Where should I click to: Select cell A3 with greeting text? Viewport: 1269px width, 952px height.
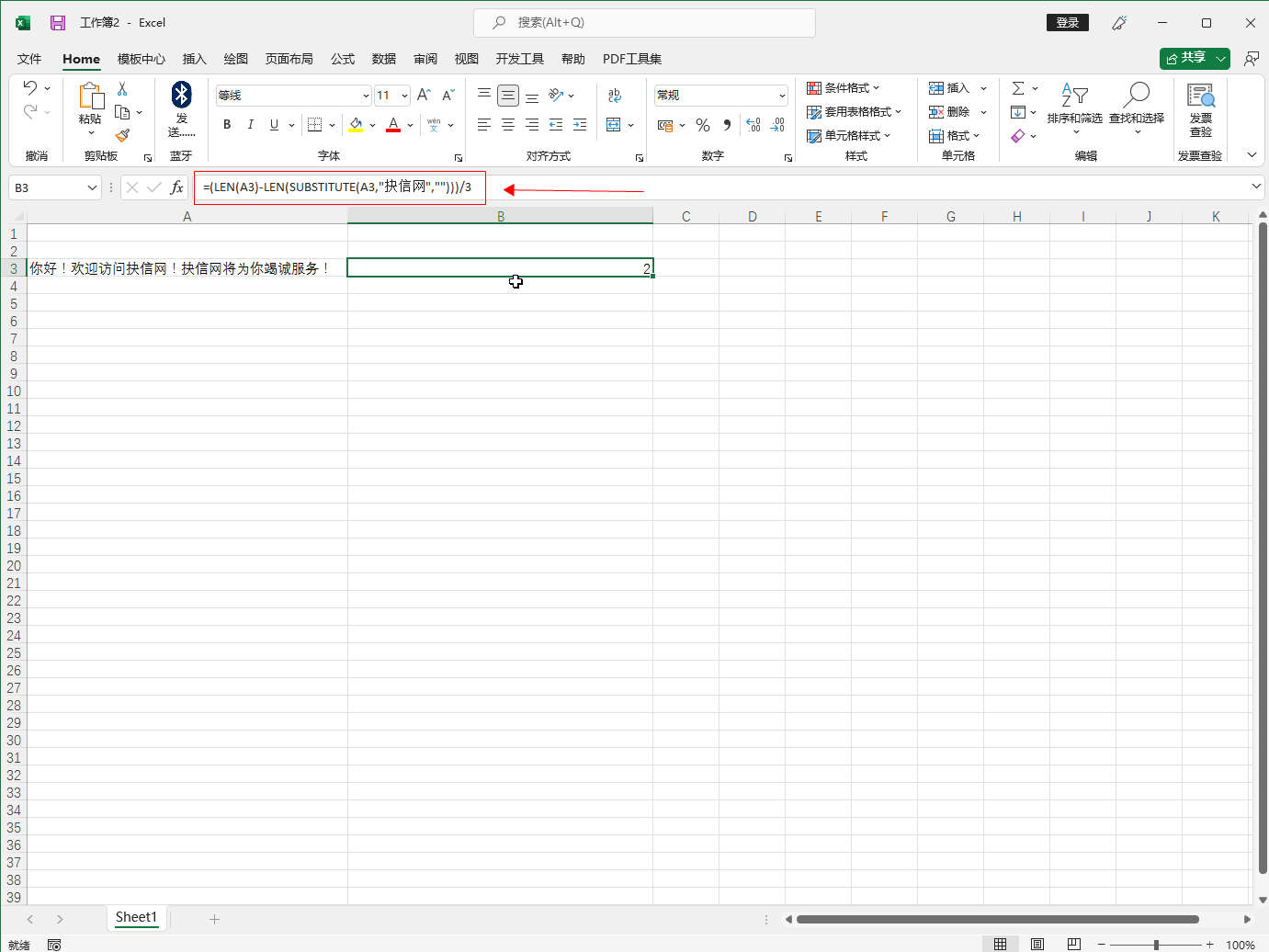click(x=187, y=268)
